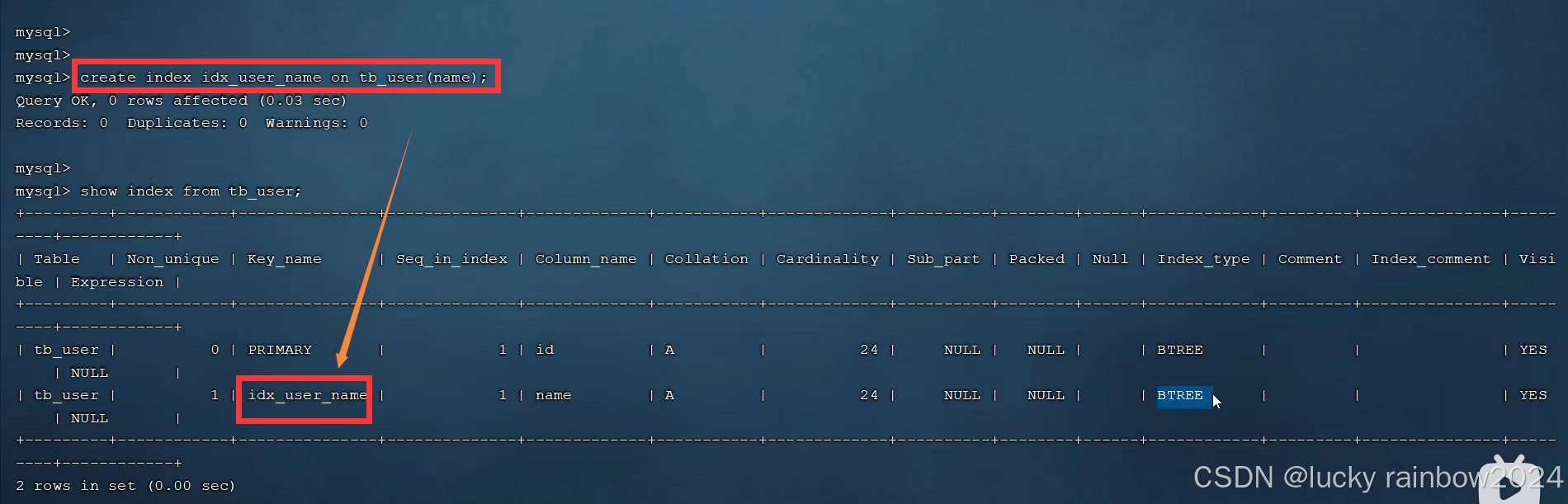Image resolution: width=1568 pixels, height=504 pixels.
Task: Click the 'PRIMARY' key name cell
Action: pyautogui.click(x=280, y=350)
